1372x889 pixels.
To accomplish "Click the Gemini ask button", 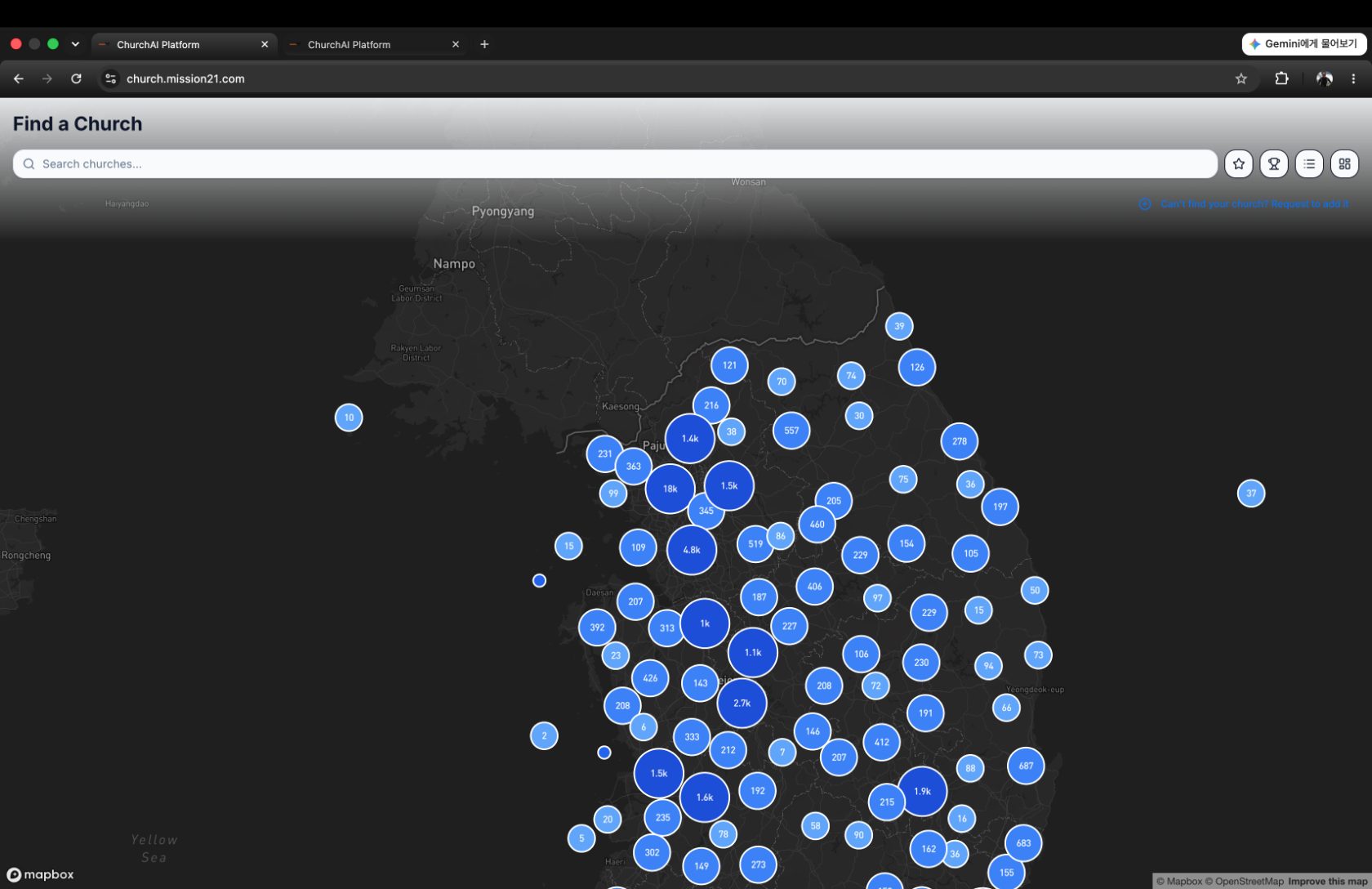I will point(1303,44).
